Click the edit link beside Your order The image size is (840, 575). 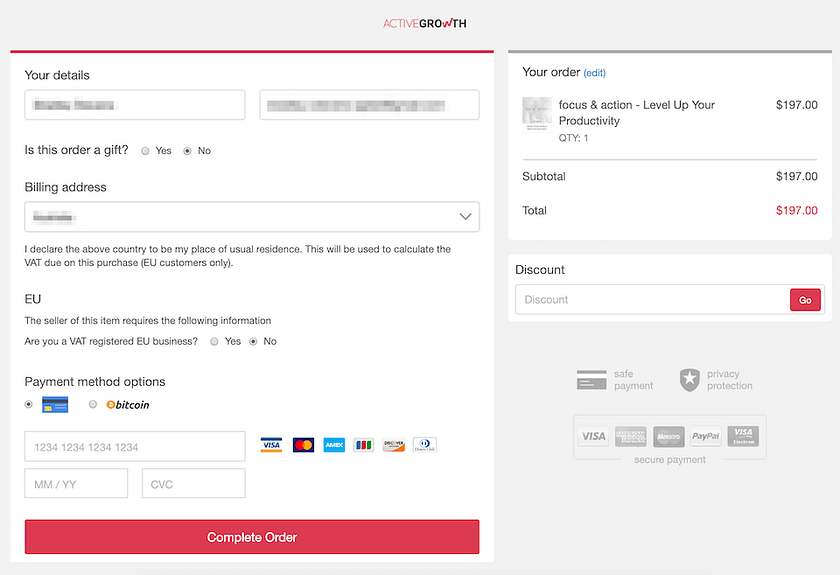[x=594, y=73]
